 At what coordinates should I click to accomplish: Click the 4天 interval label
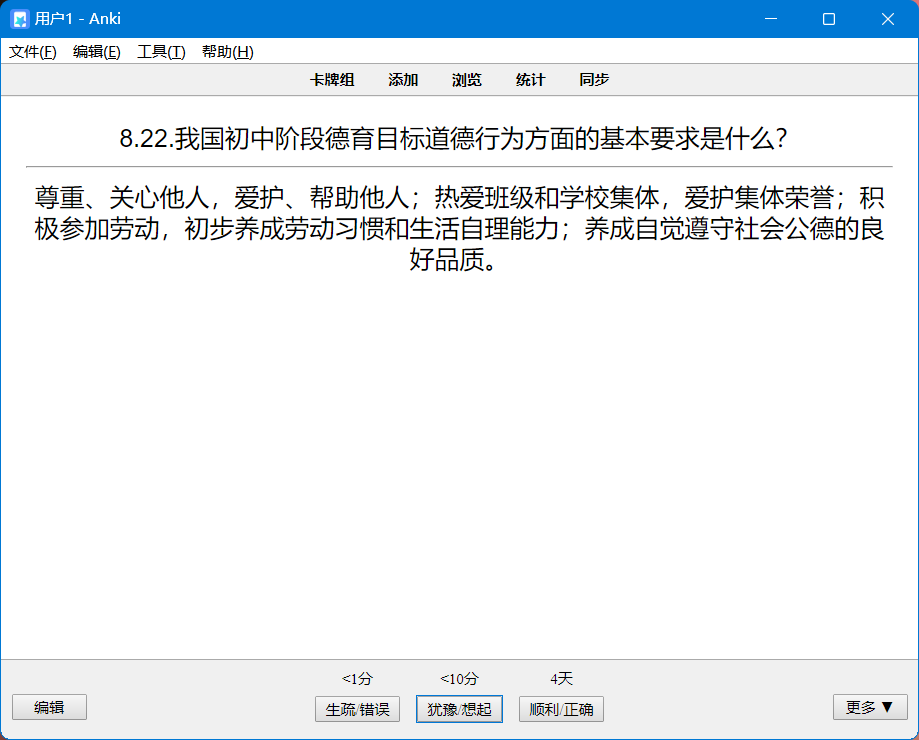pos(561,678)
